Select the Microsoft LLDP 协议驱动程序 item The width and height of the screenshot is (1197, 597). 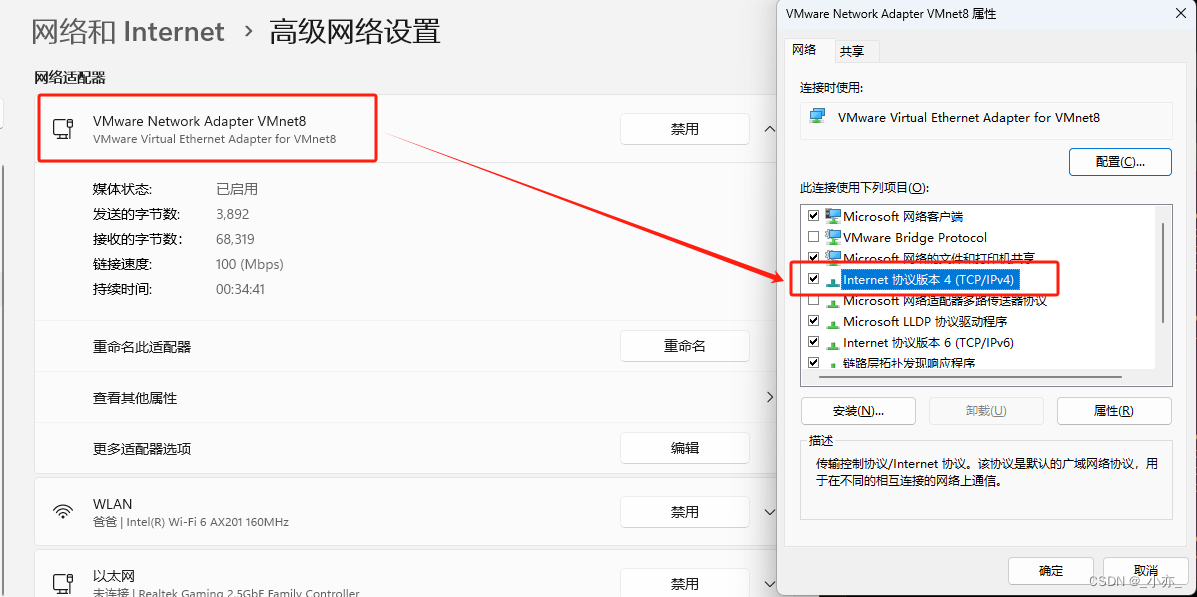click(924, 321)
